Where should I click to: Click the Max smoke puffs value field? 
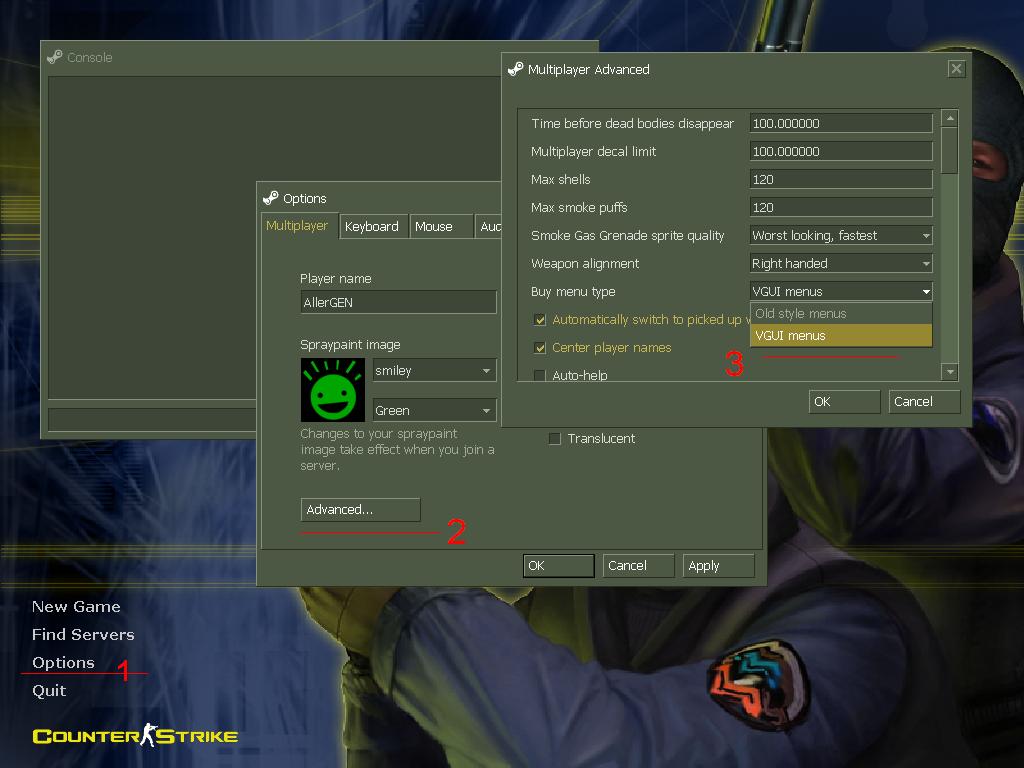tap(841, 208)
